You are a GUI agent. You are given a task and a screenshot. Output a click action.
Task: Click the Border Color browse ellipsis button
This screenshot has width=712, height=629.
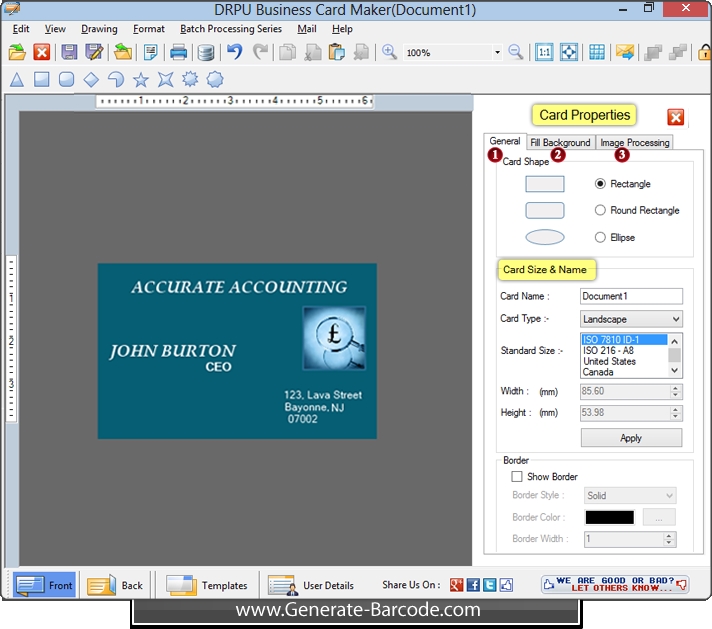coord(659,517)
